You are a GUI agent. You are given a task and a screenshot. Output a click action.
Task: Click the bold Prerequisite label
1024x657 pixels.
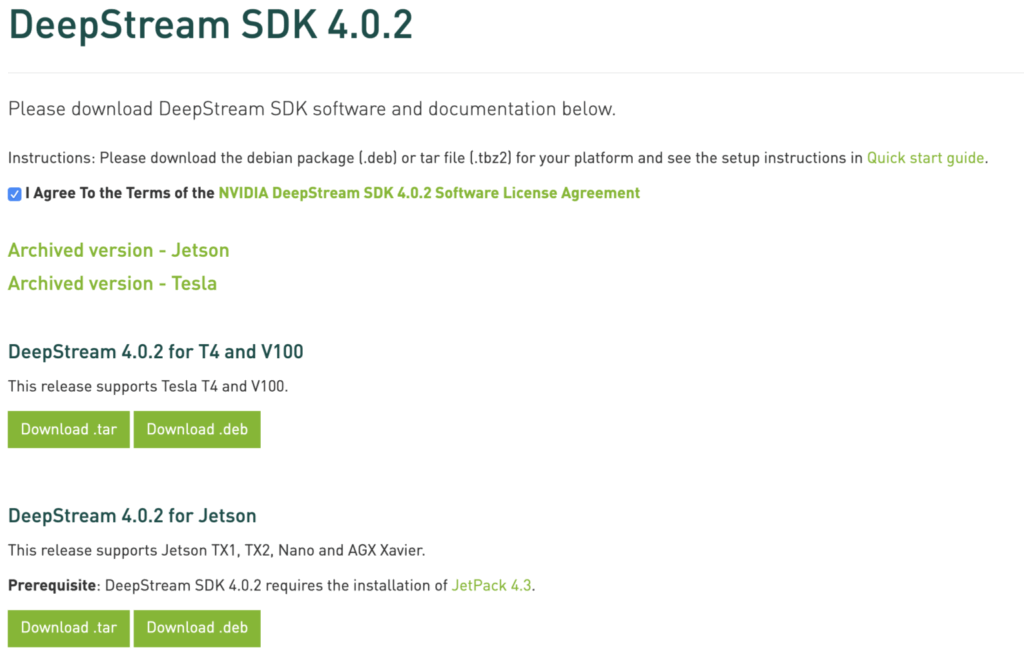pyautogui.click(x=52, y=585)
